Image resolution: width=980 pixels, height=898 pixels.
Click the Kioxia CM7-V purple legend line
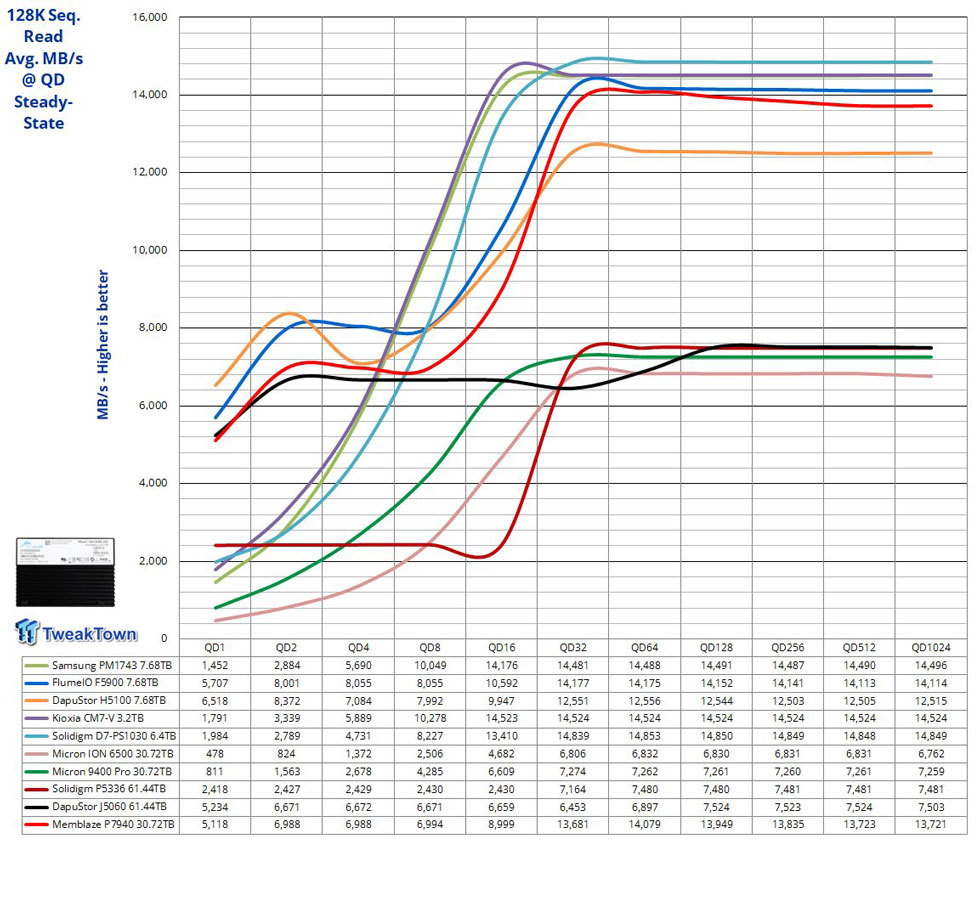(36, 719)
